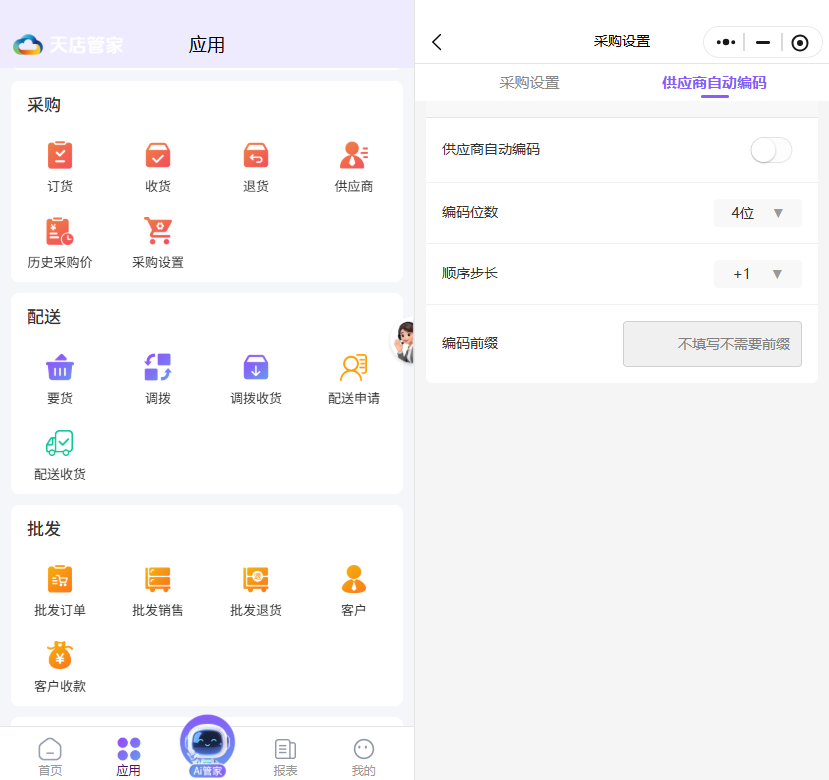
Task: Open the 订货 ordering icon
Action: pyautogui.click(x=60, y=156)
